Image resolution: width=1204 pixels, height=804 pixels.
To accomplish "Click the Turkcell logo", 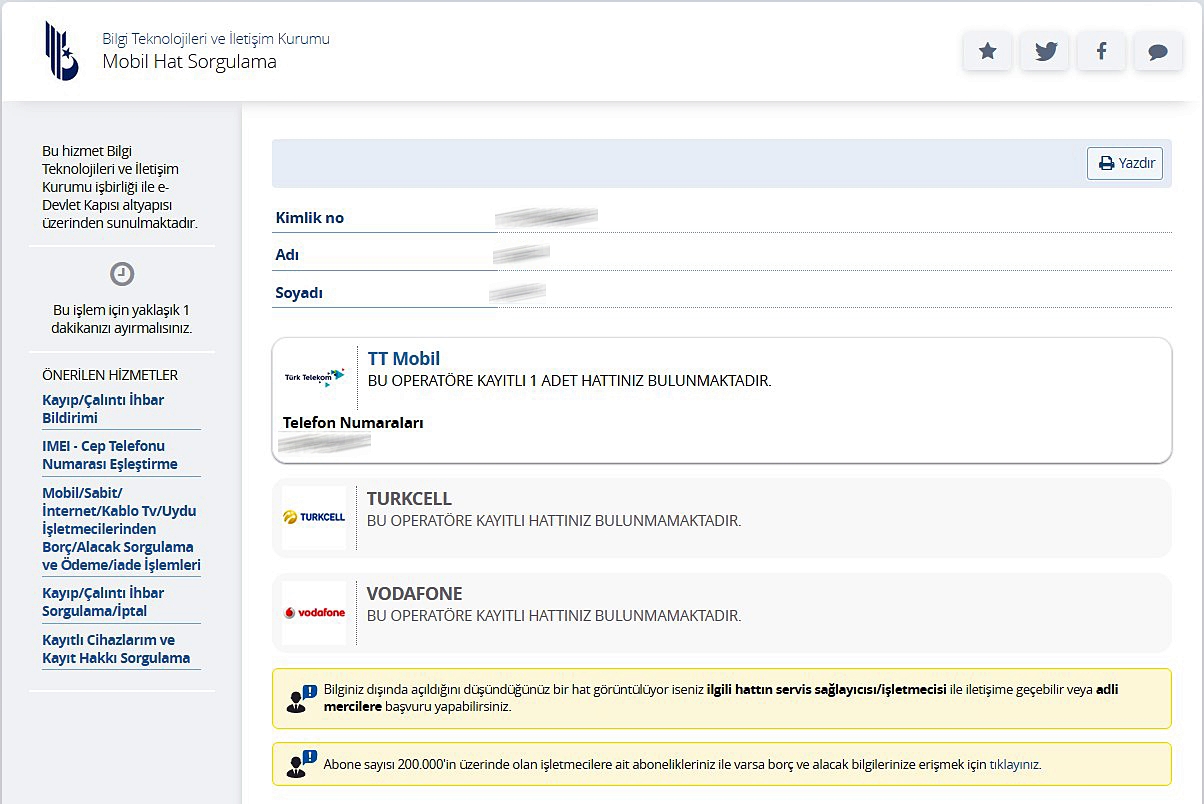I will click(x=314, y=517).
